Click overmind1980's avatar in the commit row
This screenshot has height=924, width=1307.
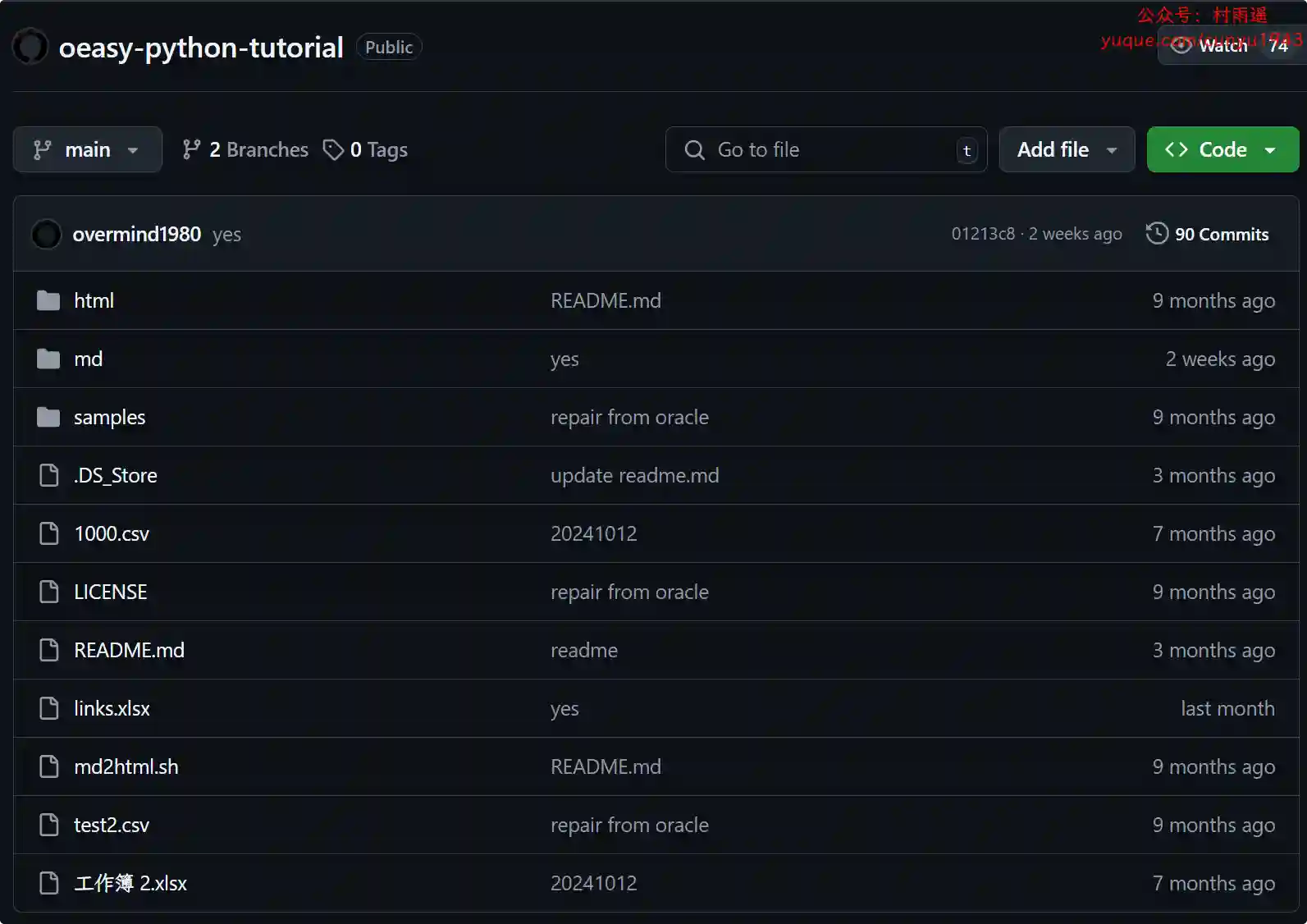(x=46, y=235)
